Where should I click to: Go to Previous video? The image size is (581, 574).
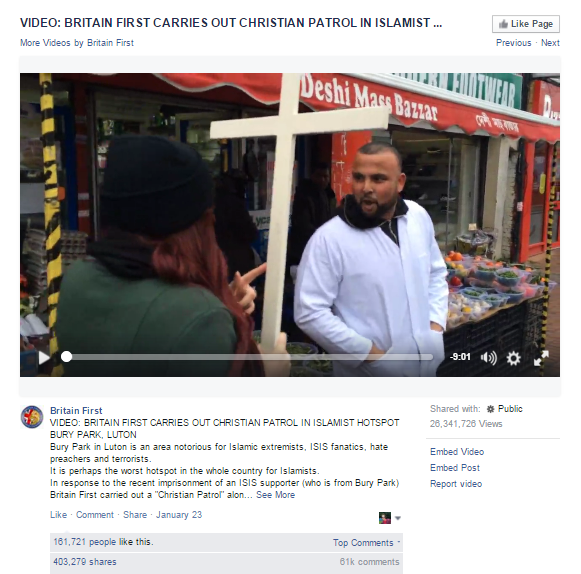513,43
